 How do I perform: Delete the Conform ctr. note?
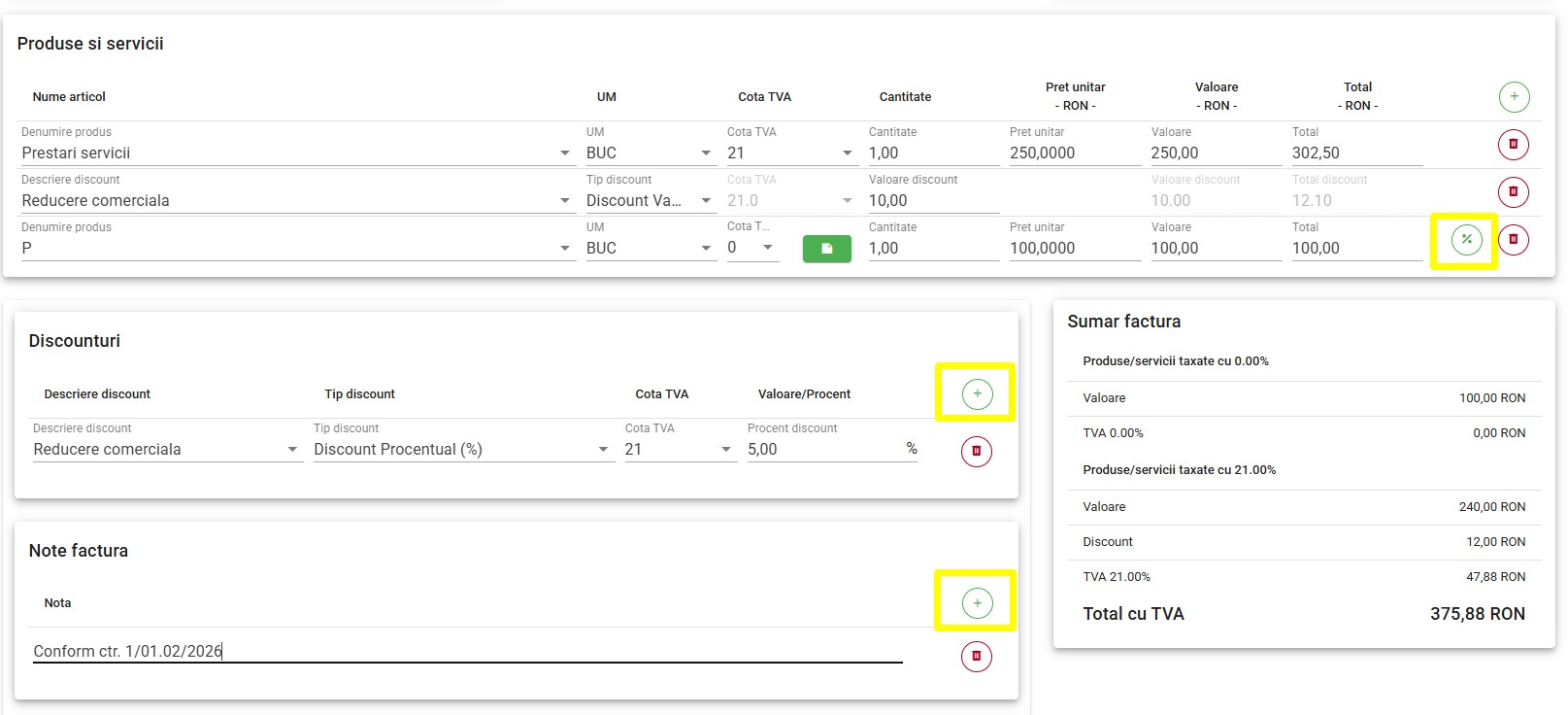(976, 657)
